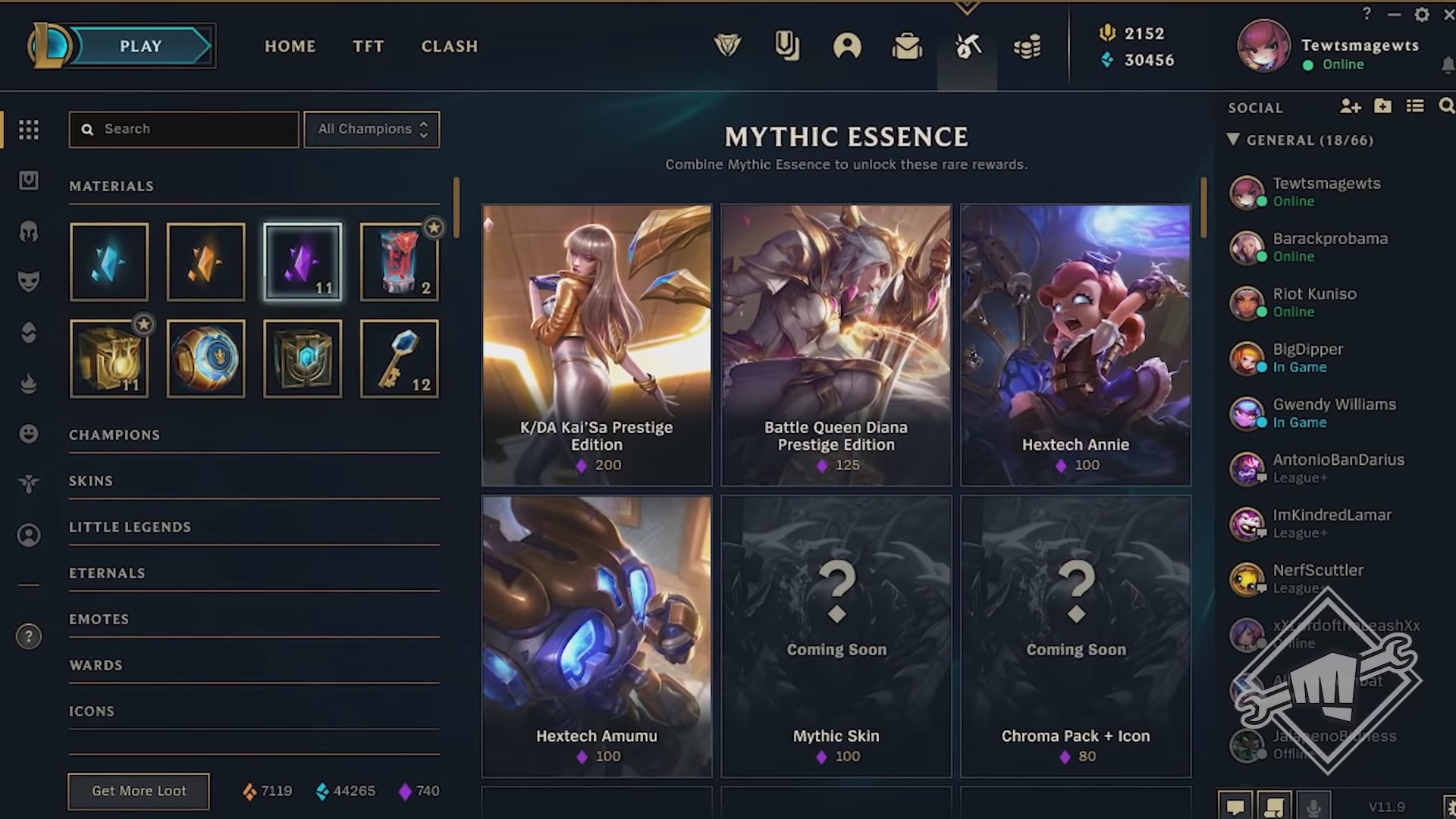The width and height of the screenshot is (1456, 819).
Task: Select the Hextech key material
Action: 400,359
